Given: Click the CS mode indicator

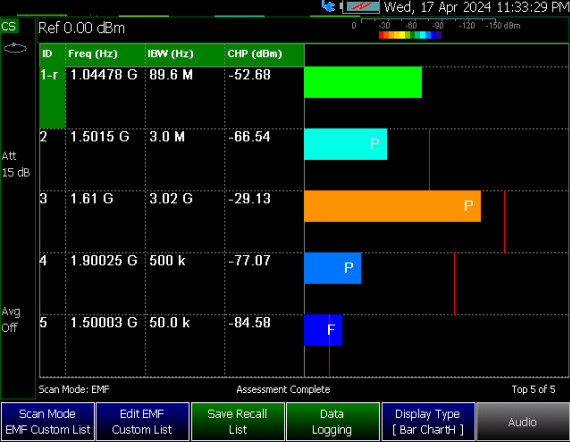Looking at the screenshot, I should (9, 27).
